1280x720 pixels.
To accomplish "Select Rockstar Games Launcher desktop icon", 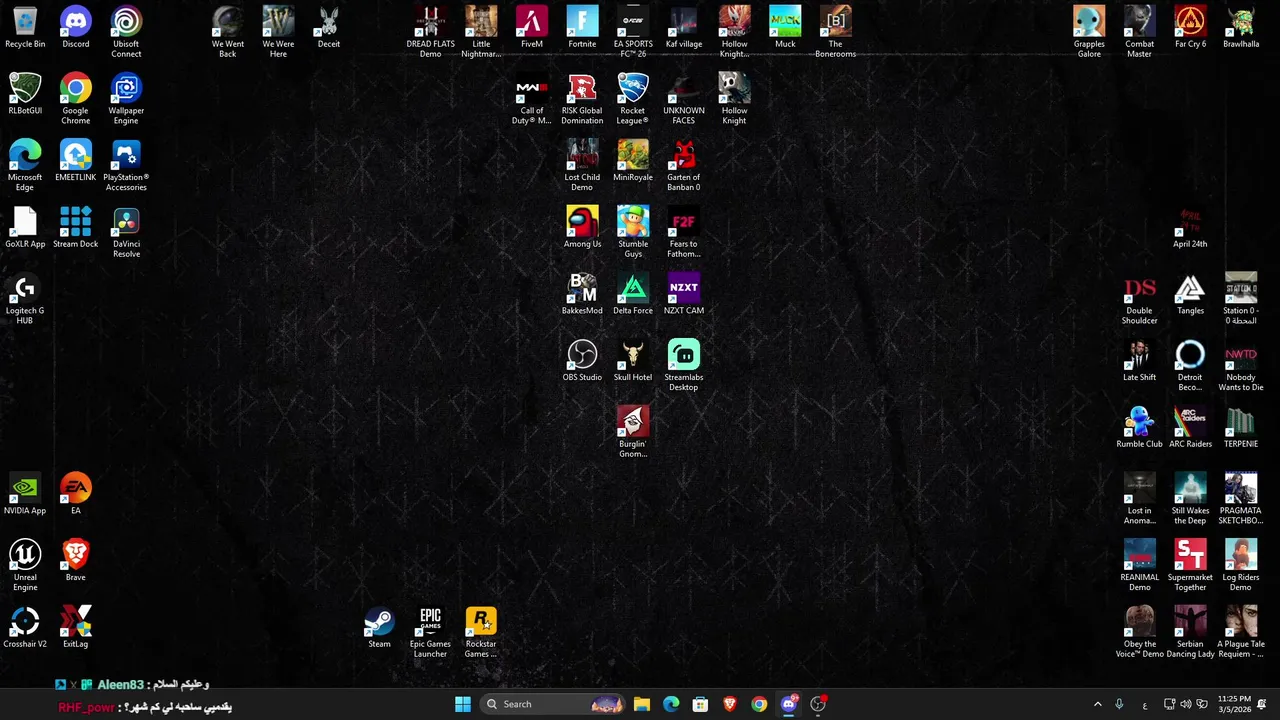I will point(481,632).
